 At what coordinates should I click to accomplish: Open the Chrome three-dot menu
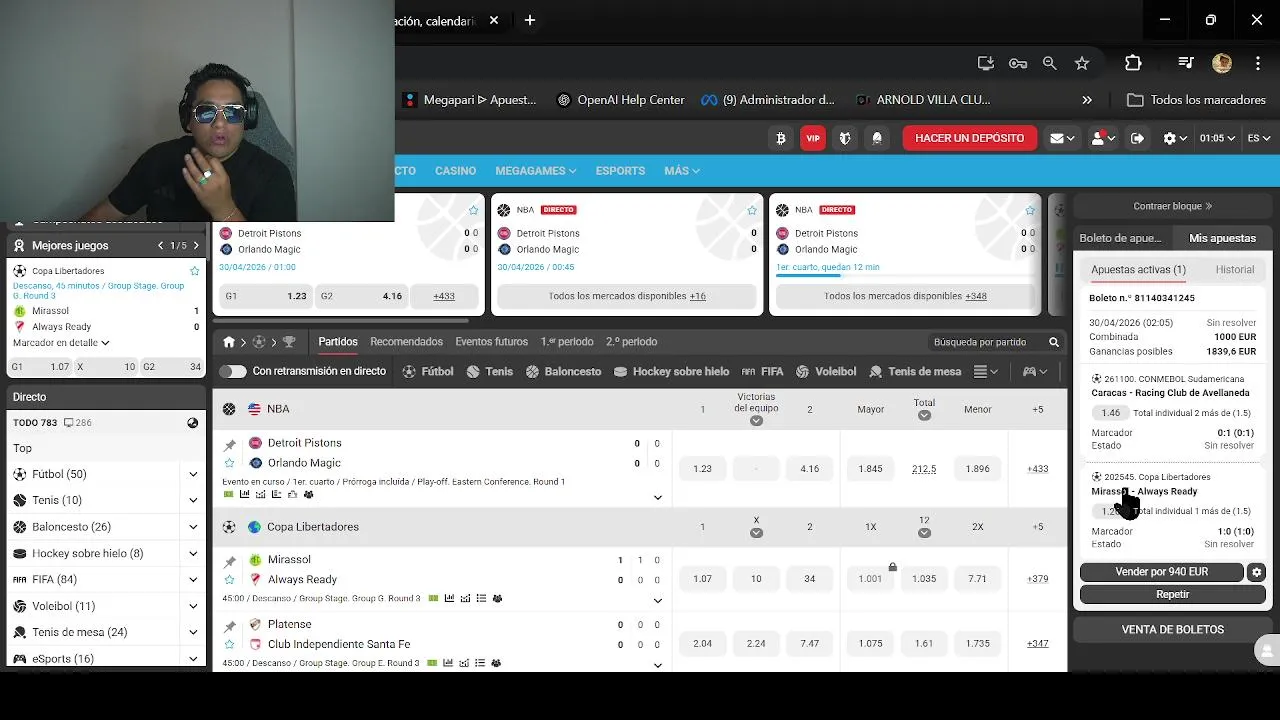[1258, 63]
